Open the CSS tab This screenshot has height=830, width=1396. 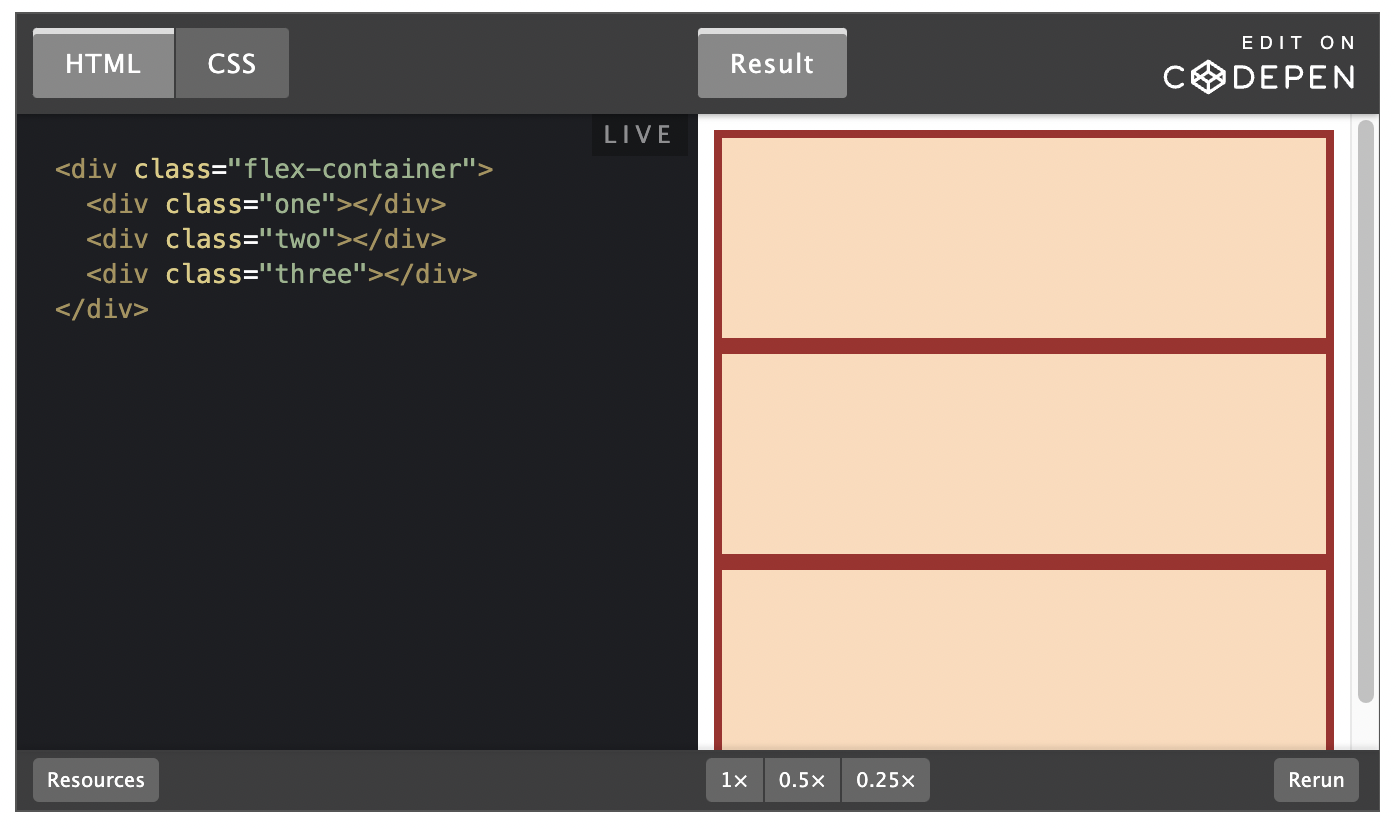[x=232, y=64]
